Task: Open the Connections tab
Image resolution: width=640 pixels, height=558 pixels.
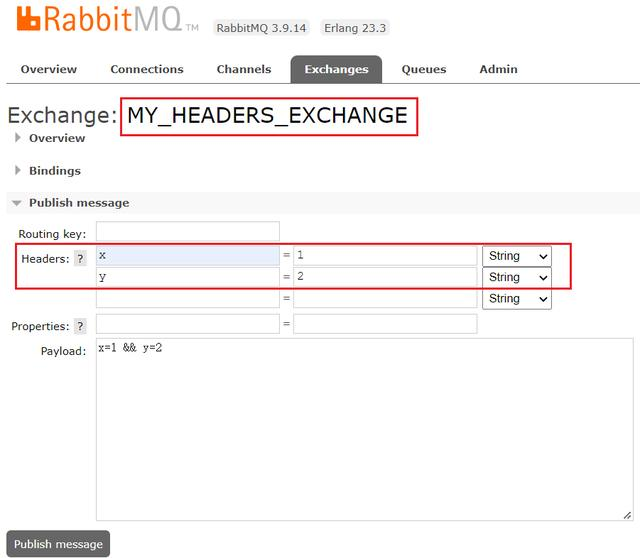Action: 147,69
